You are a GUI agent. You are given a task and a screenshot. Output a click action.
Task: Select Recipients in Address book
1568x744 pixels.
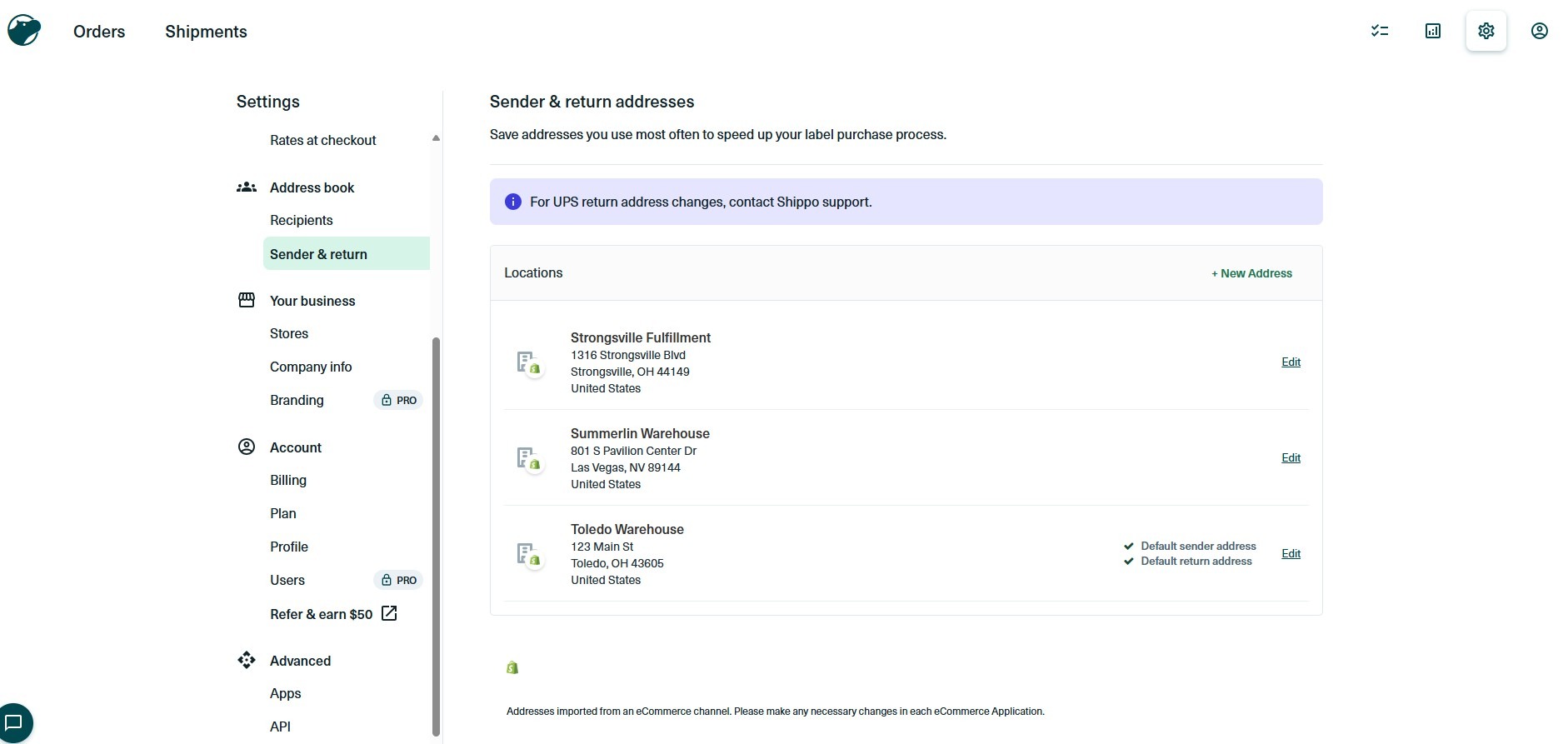pos(302,220)
